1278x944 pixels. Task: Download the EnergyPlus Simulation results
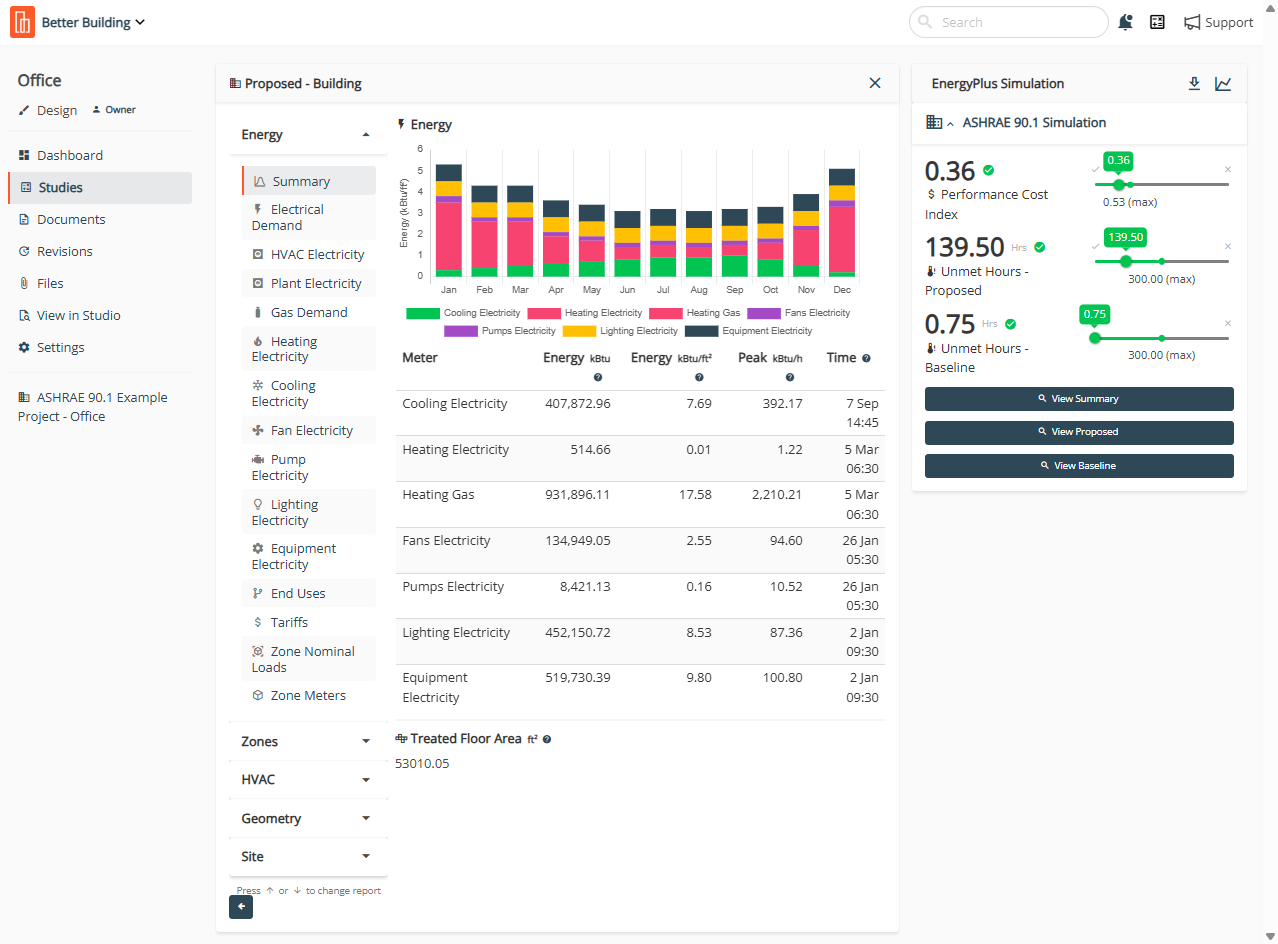coord(1194,84)
